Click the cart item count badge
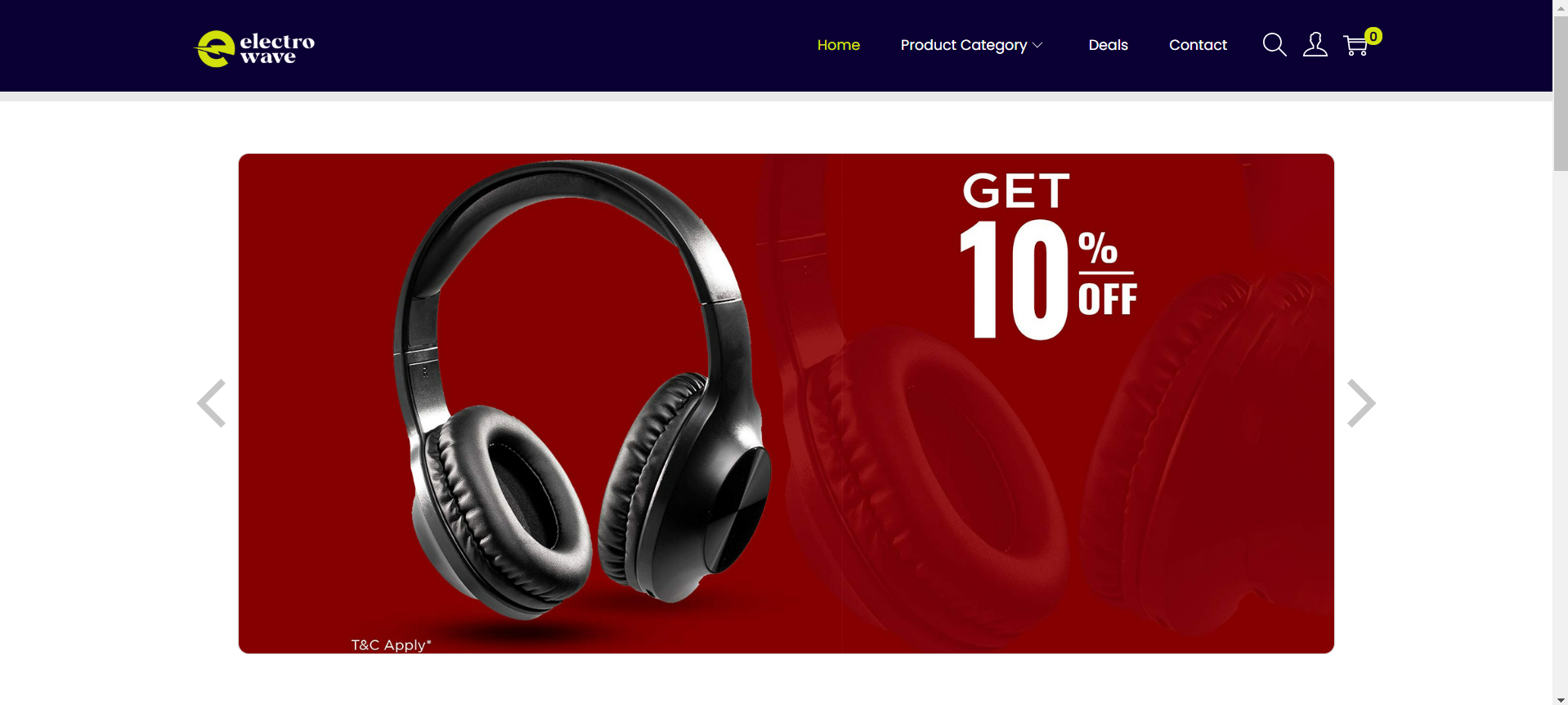The image size is (1568, 705). click(x=1373, y=36)
